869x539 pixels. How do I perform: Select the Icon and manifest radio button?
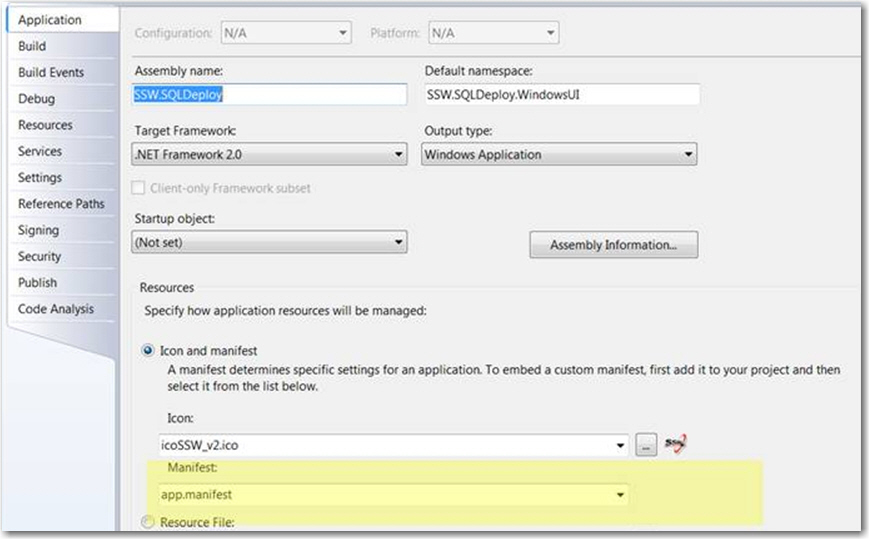pos(150,351)
